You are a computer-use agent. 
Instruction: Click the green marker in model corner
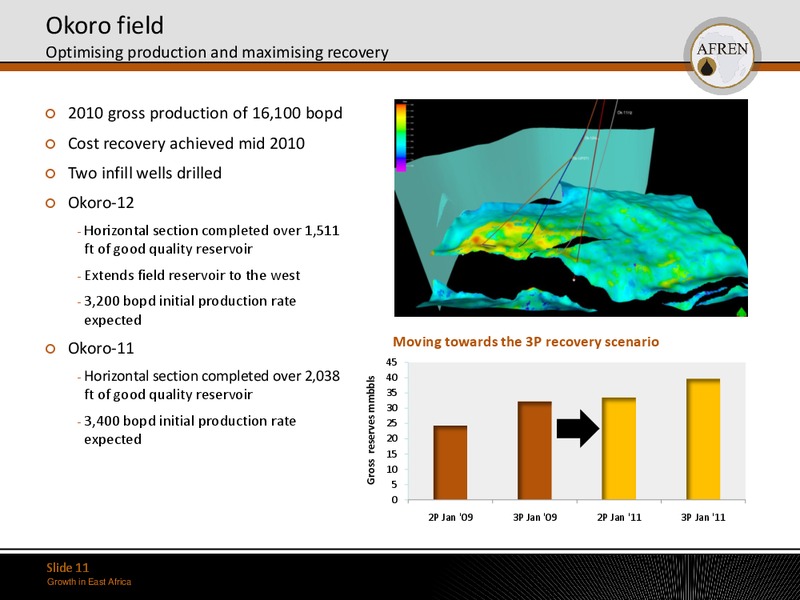coord(742,312)
